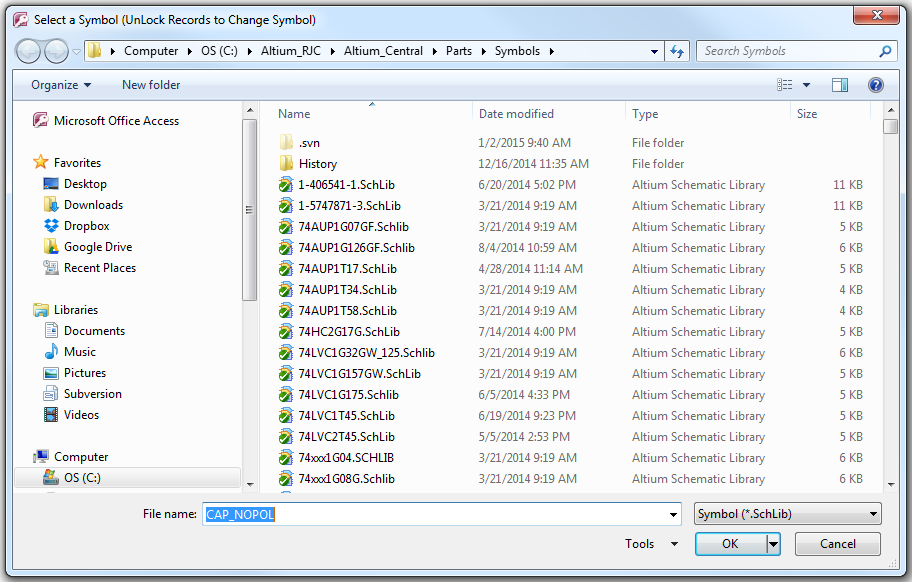Toggle the preview pane icon
912x582 pixels.
coord(839,85)
